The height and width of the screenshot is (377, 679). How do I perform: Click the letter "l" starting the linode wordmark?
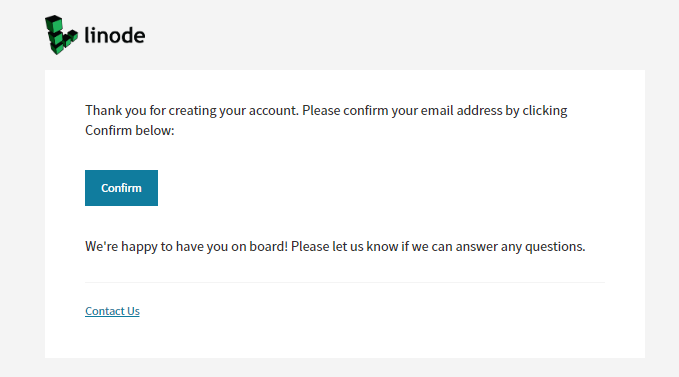click(x=86, y=35)
